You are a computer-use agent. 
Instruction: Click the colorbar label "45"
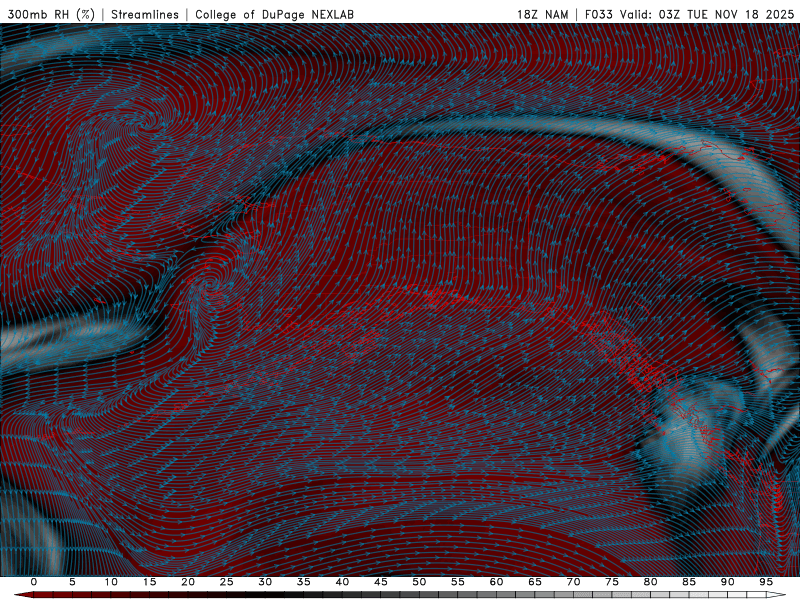pyautogui.click(x=381, y=582)
